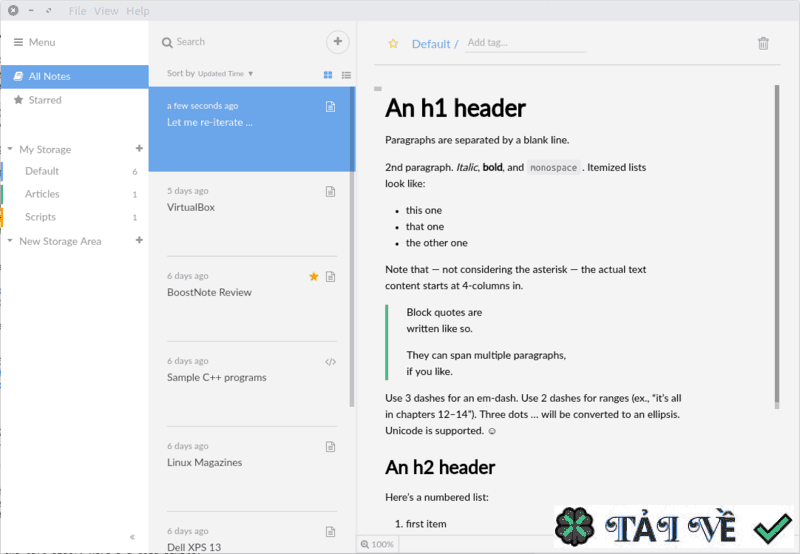The height and width of the screenshot is (554, 800).
Task: Click the star on BoostNote Review
Action: (x=314, y=276)
